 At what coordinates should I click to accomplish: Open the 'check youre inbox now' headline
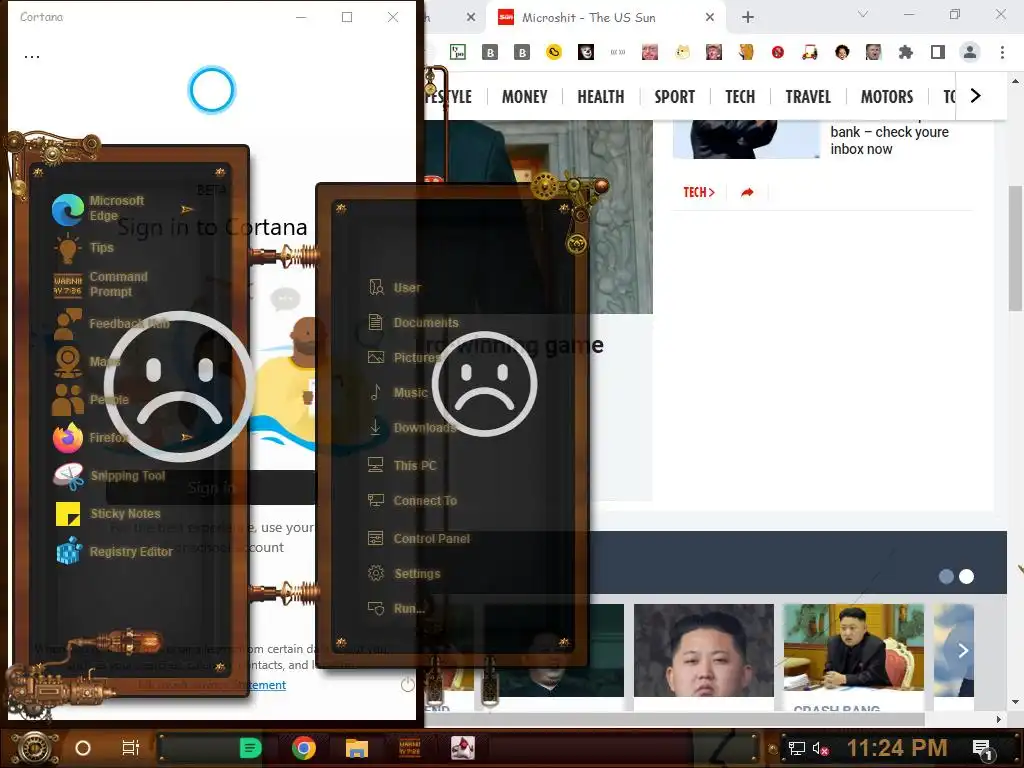click(x=889, y=140)
